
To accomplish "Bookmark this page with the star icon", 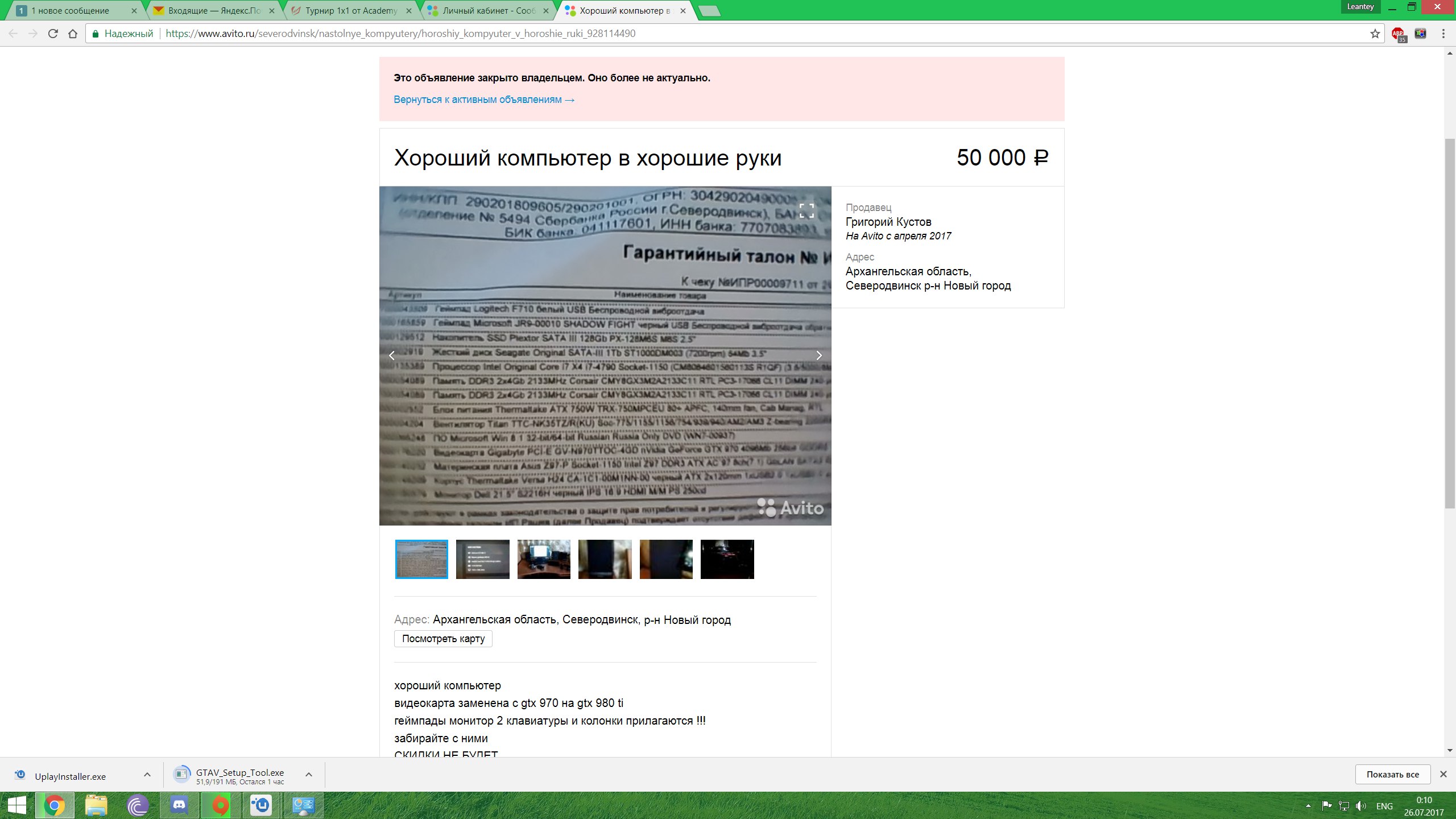I will pos(1375,34).
